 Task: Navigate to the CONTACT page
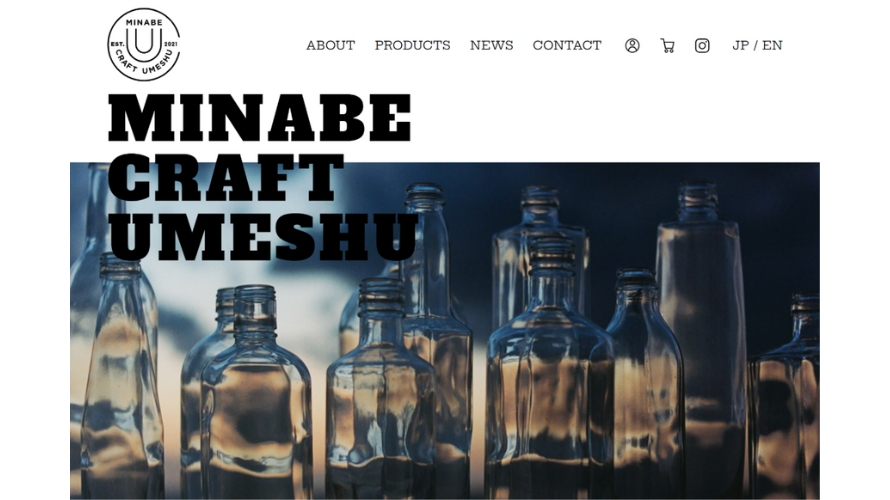(566, 45)
